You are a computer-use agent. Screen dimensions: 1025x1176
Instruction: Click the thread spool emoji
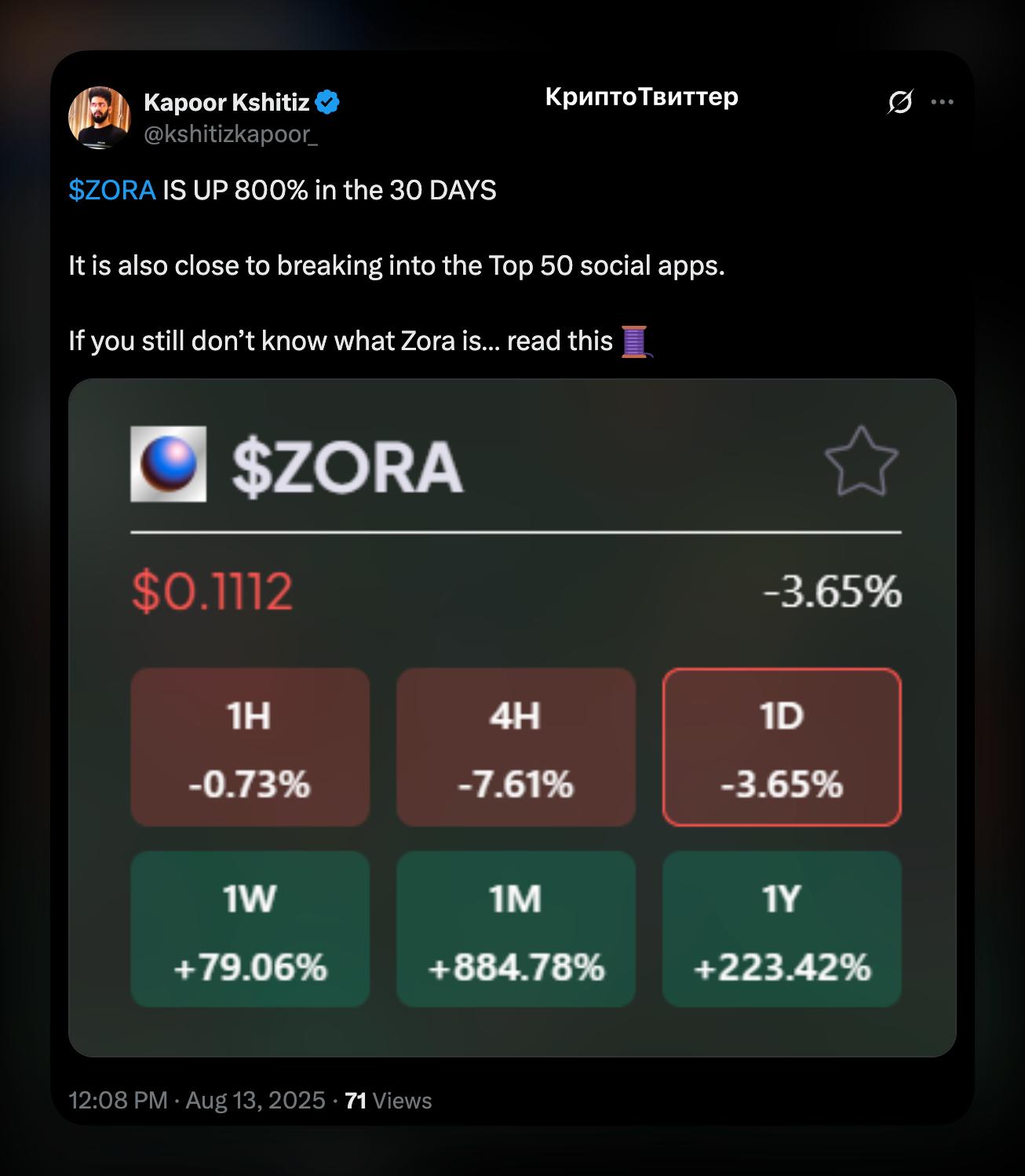coord(636,341)
